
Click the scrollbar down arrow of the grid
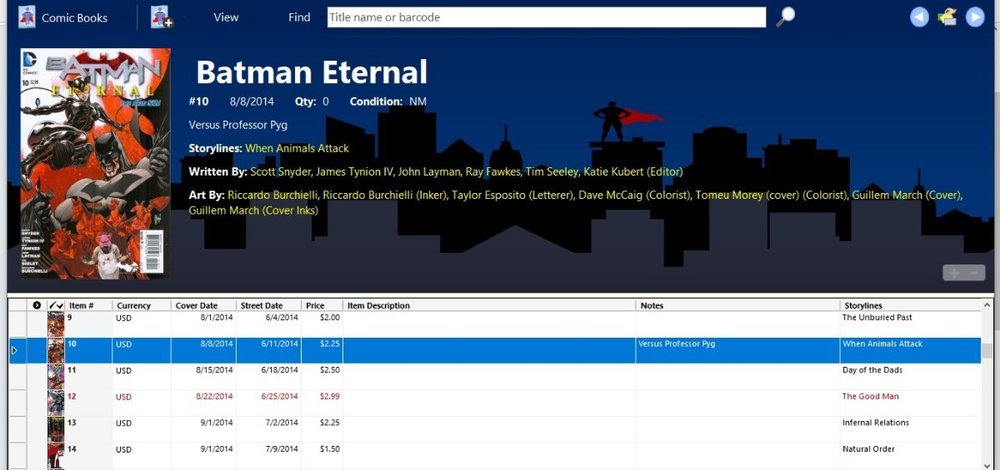987,464
